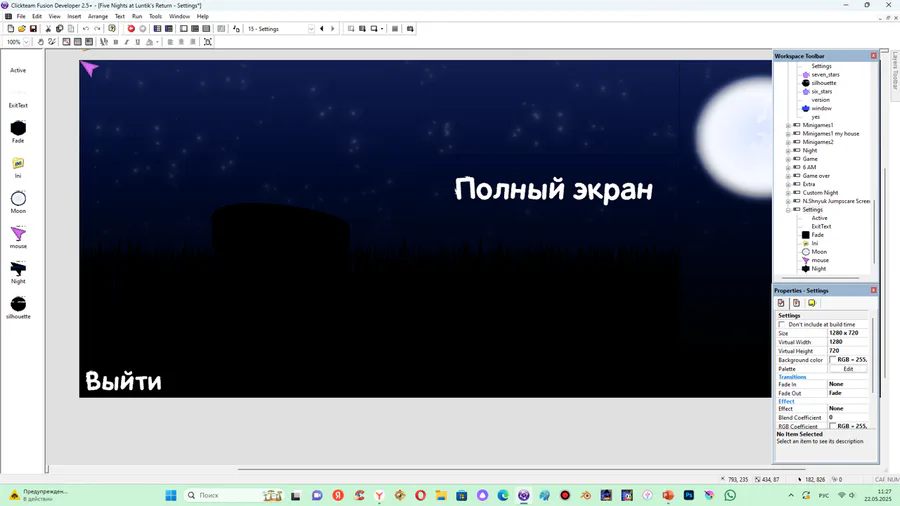
Task: Click the Background color swatch in Properties
Action: [x=833, y=360]
